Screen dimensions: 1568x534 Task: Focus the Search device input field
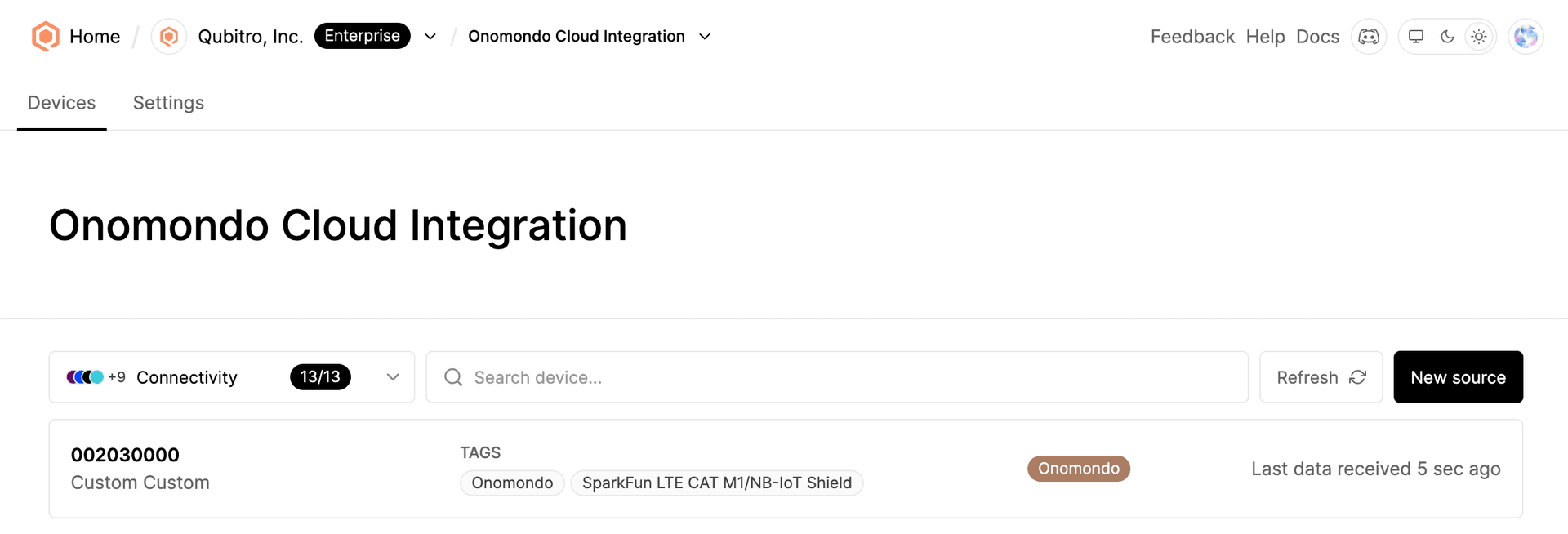(837, 377)
